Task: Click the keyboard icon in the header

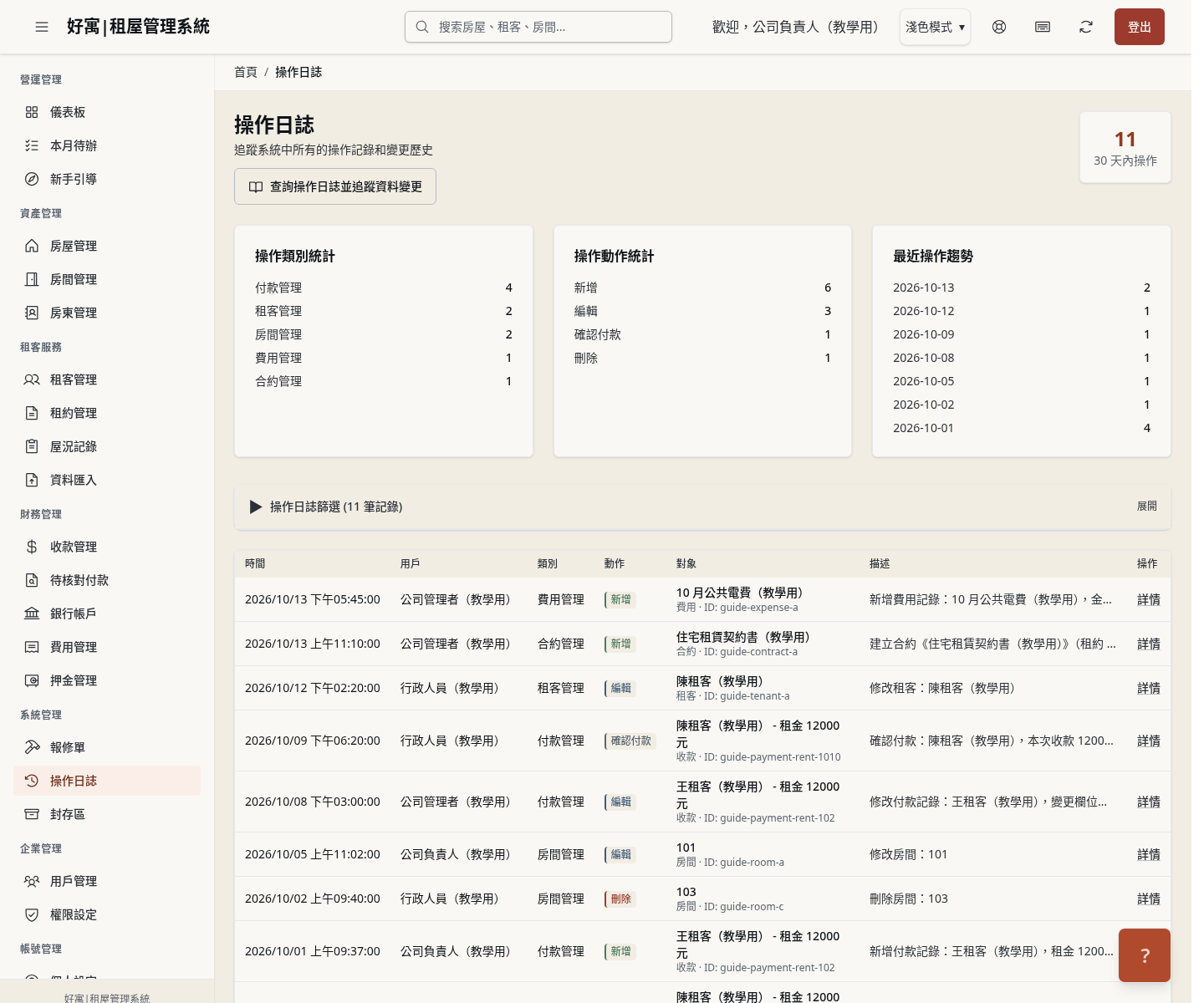Action: [x=1043, y=27]
